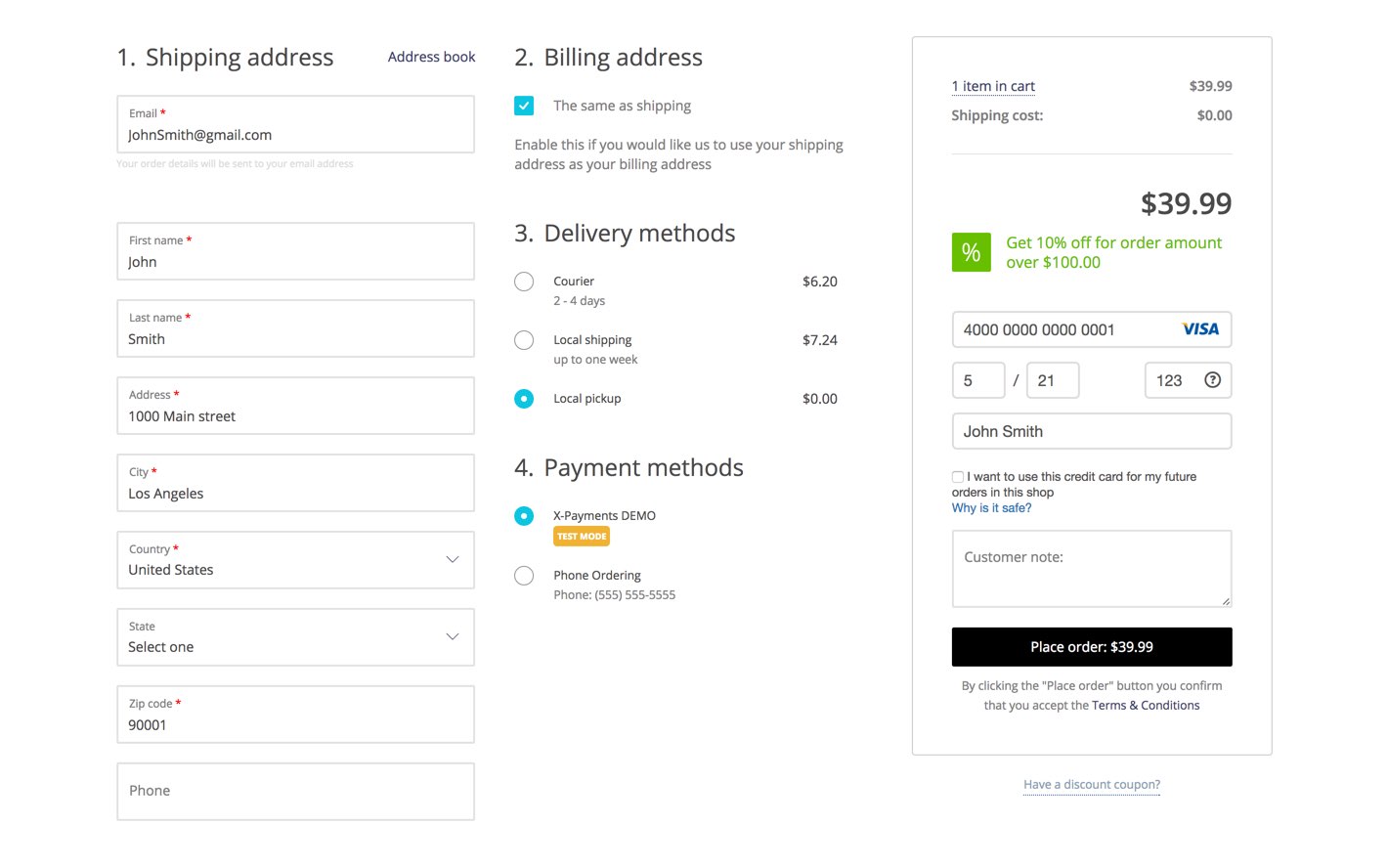This screenshot has height=868, width=1388.
Task: Click inside the Customer note field
Action: coord(1091,569)
